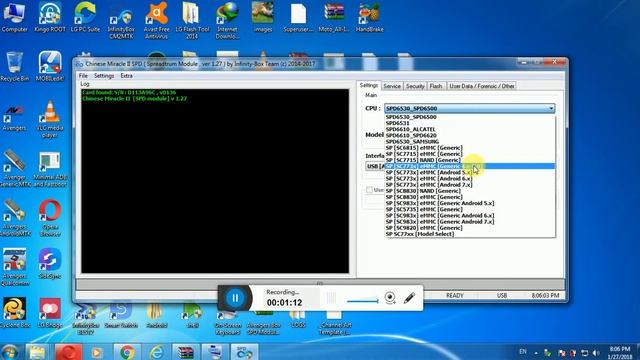Switch to the Security tab
This screenshot has width=640, height=360.
415,86
